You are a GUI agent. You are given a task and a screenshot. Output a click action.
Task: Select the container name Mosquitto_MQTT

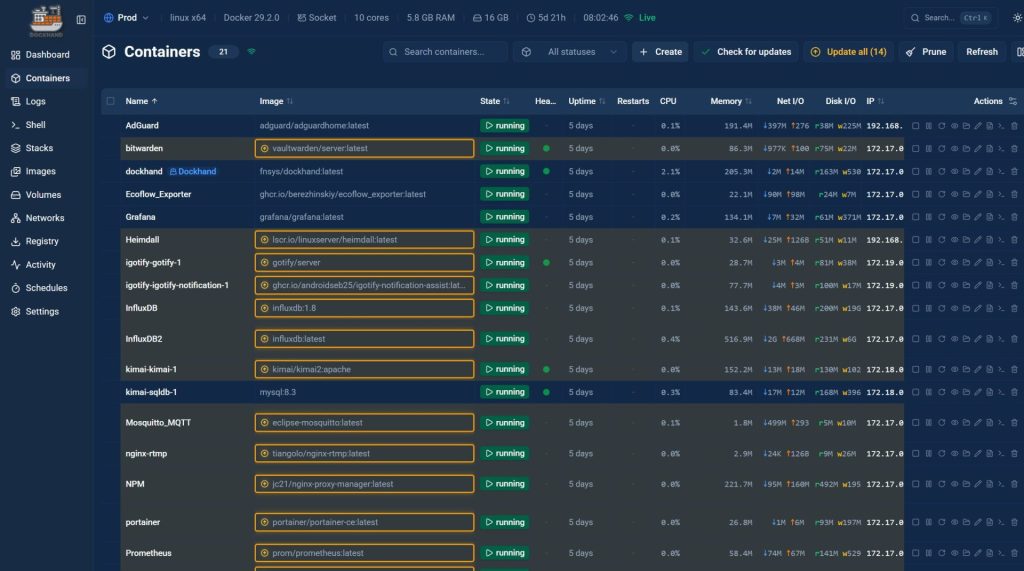tap(158, 423)
